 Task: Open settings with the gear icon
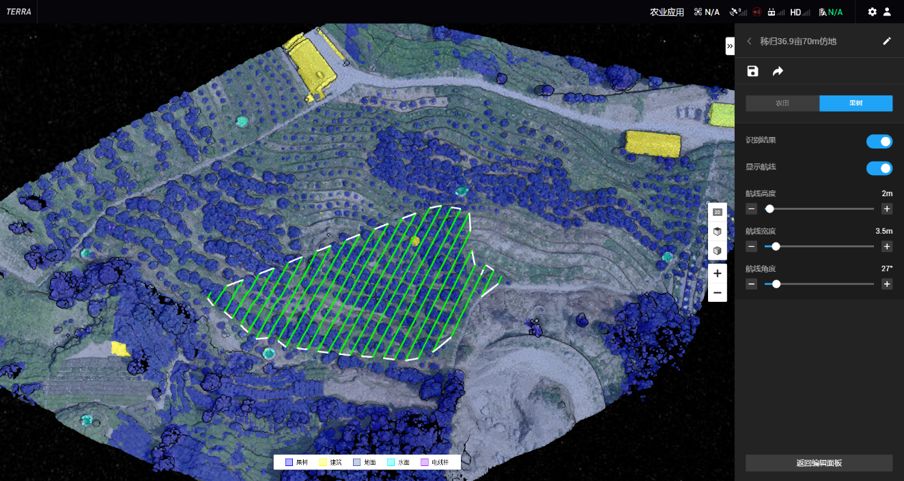click(872, 12)
